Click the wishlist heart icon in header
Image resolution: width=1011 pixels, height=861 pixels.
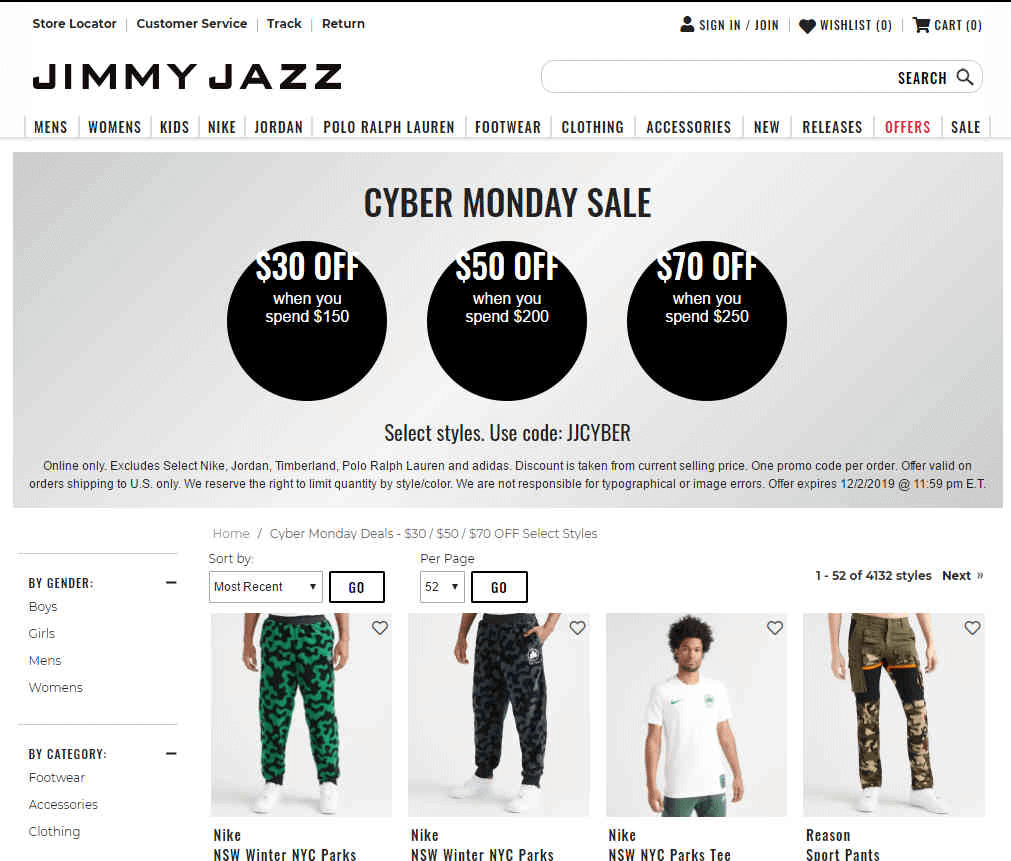point(807,26)
